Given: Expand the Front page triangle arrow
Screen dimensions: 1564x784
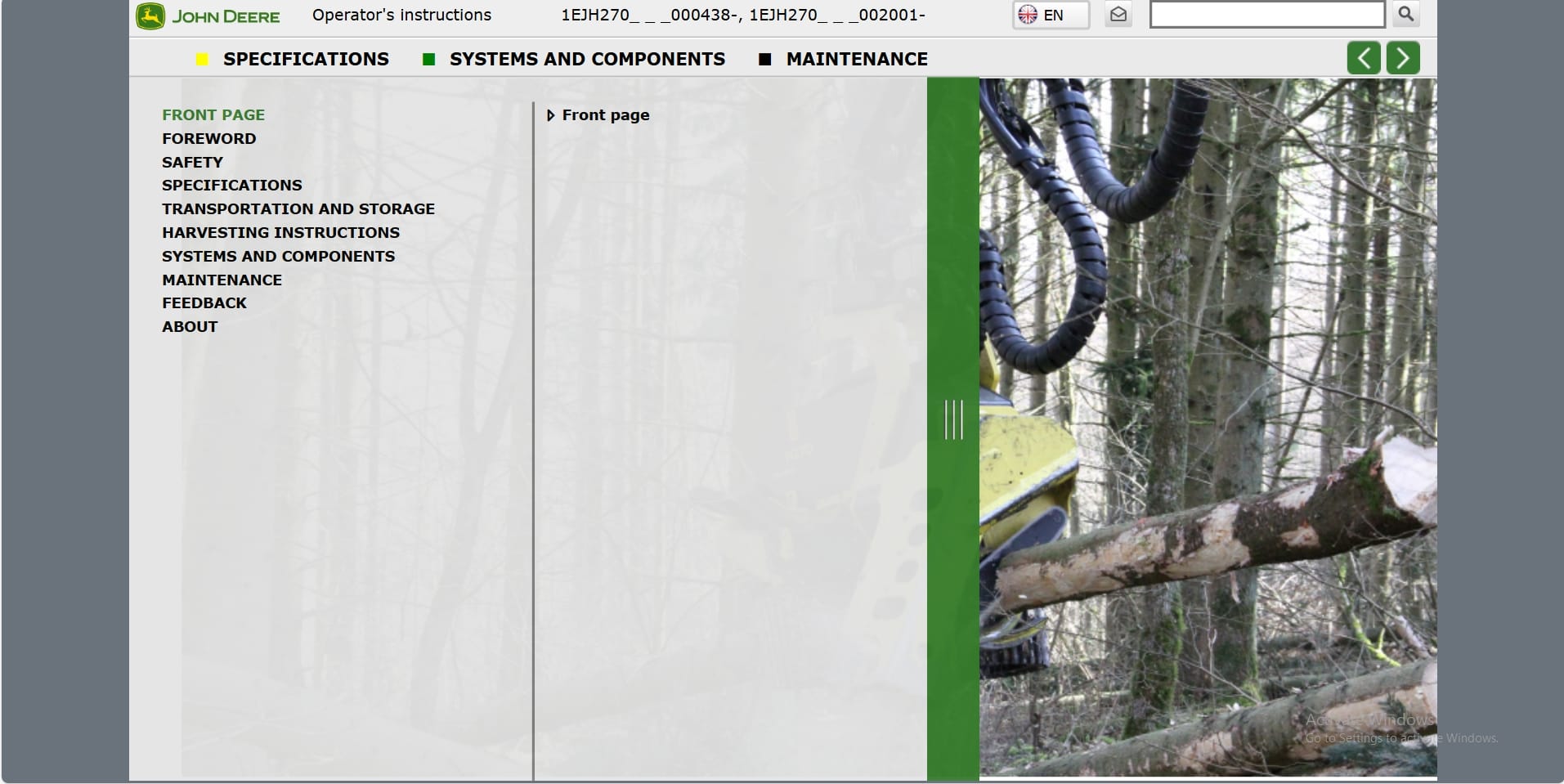Looking at the screenshot, I should [x=551, y=115].
